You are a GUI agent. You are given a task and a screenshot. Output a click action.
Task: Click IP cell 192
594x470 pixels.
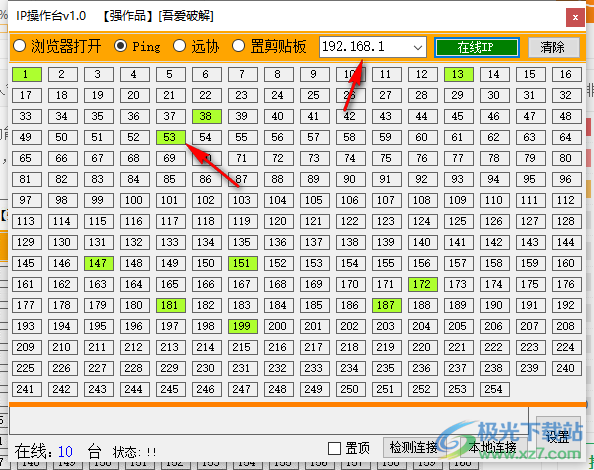coord(566,305)
